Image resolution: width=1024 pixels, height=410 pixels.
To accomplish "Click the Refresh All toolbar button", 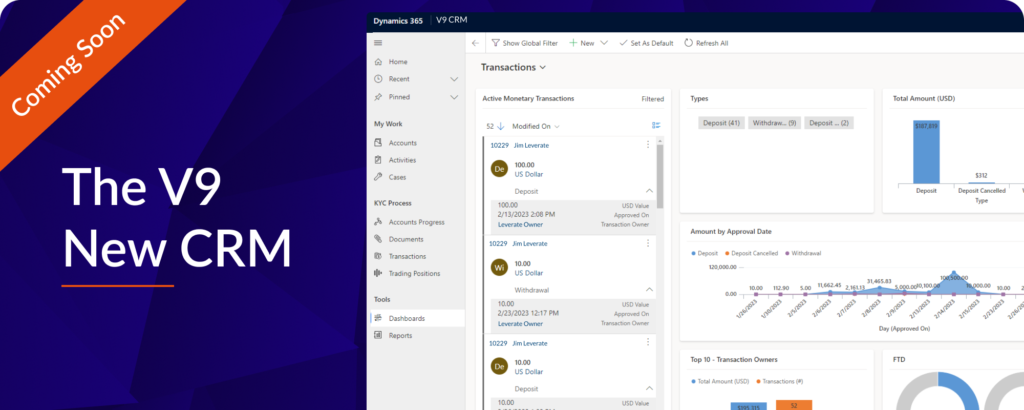I will (x=706, y=43).
